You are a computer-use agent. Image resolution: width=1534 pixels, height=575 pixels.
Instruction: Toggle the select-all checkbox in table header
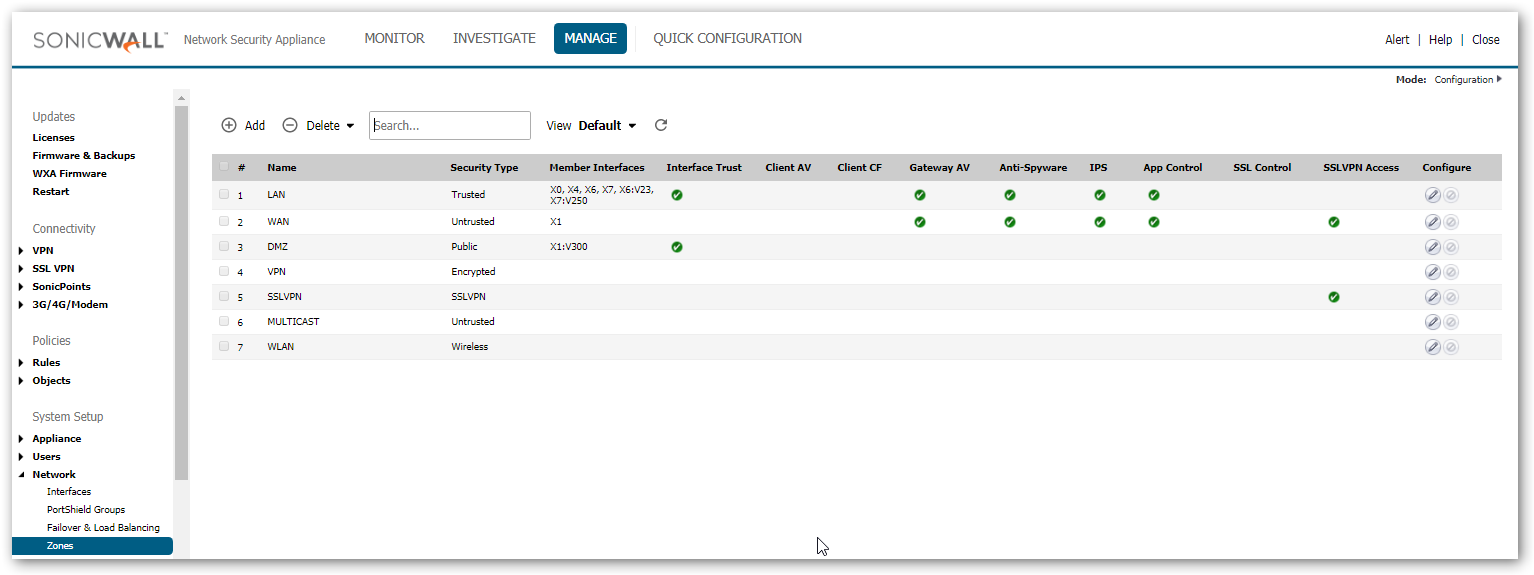coord(224,167)
